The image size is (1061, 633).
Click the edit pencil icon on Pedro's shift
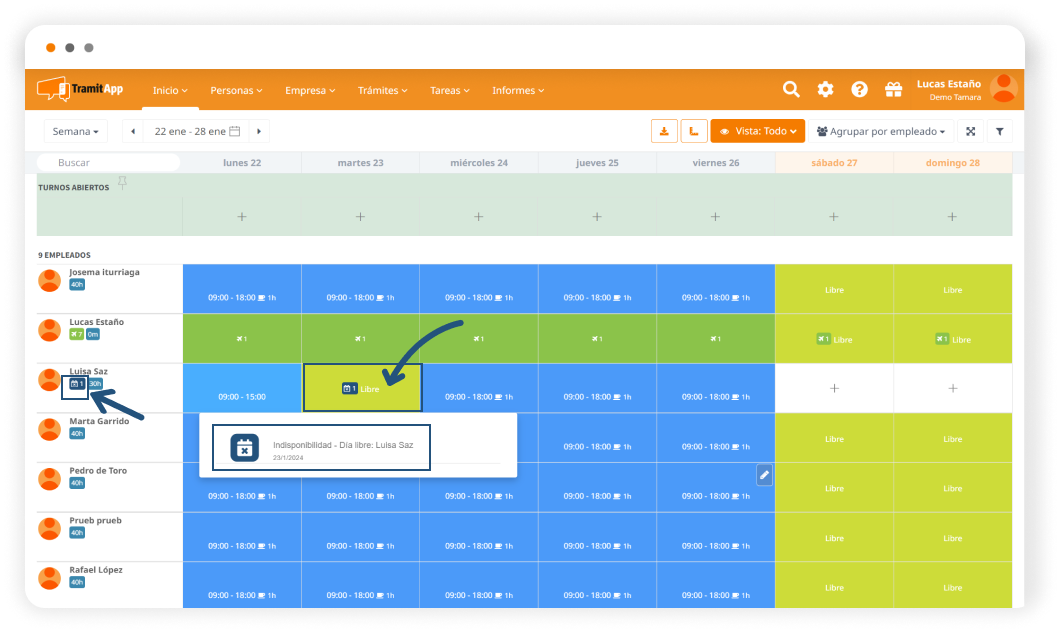[764, 475]
